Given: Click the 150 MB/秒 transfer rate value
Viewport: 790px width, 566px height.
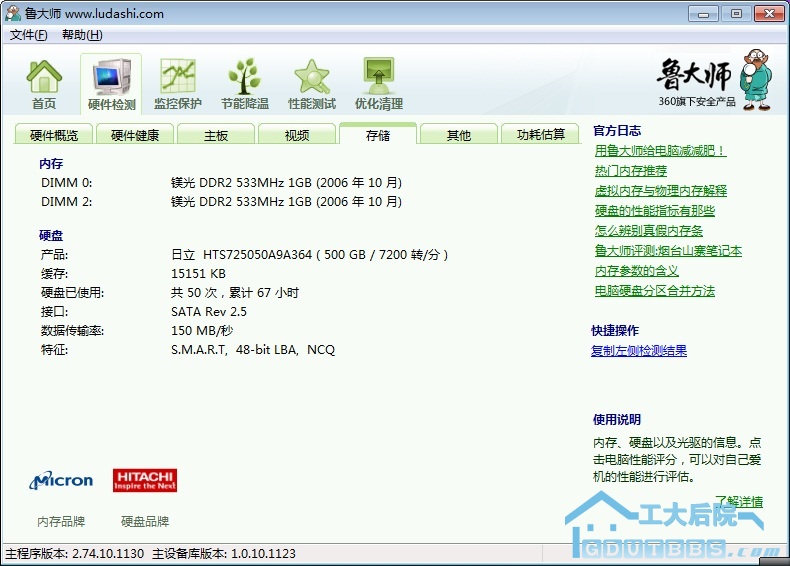Looking at the screenshot, I should coord(202,331).
